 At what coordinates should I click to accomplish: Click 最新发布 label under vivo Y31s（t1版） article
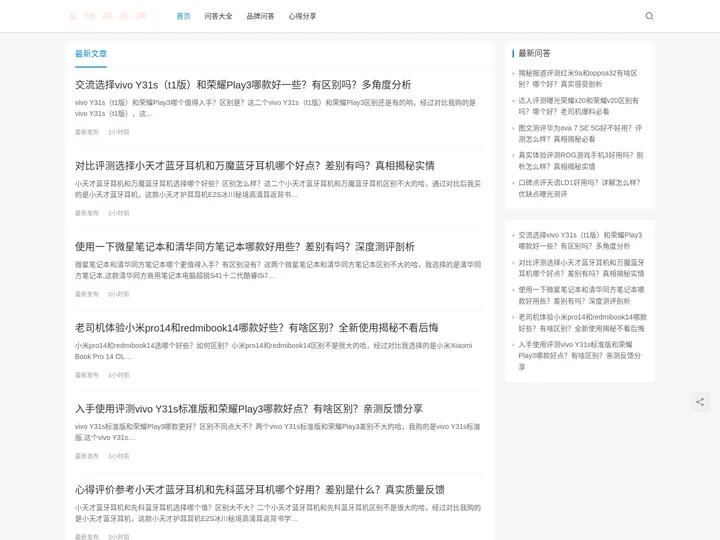(87, 132)
